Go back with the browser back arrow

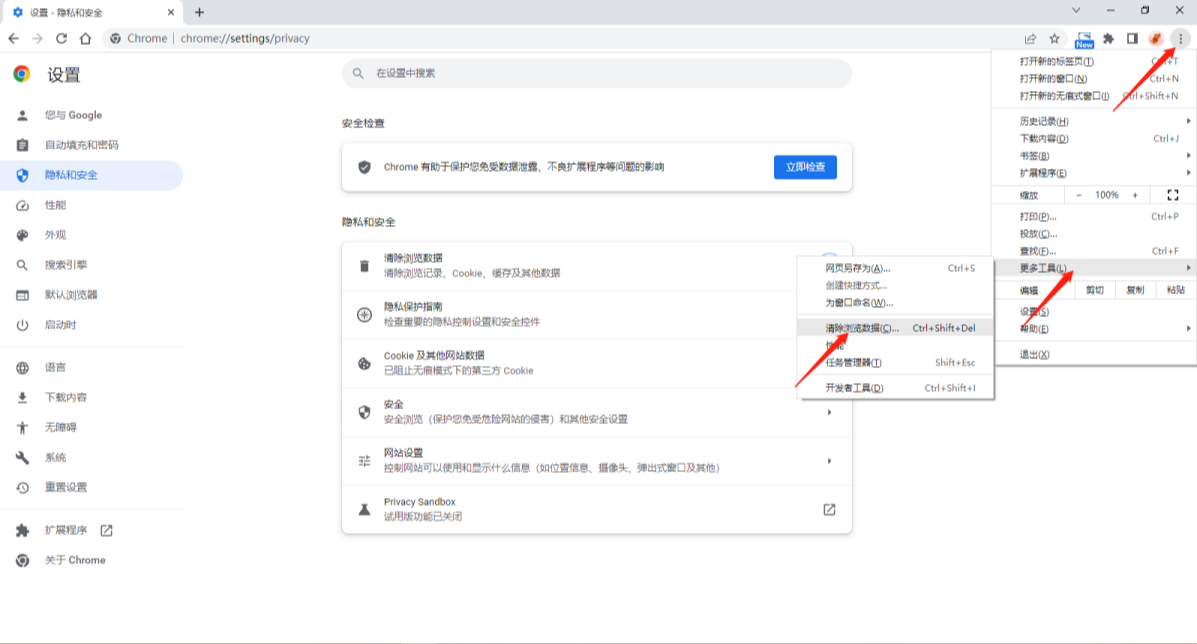click(14, 38)
